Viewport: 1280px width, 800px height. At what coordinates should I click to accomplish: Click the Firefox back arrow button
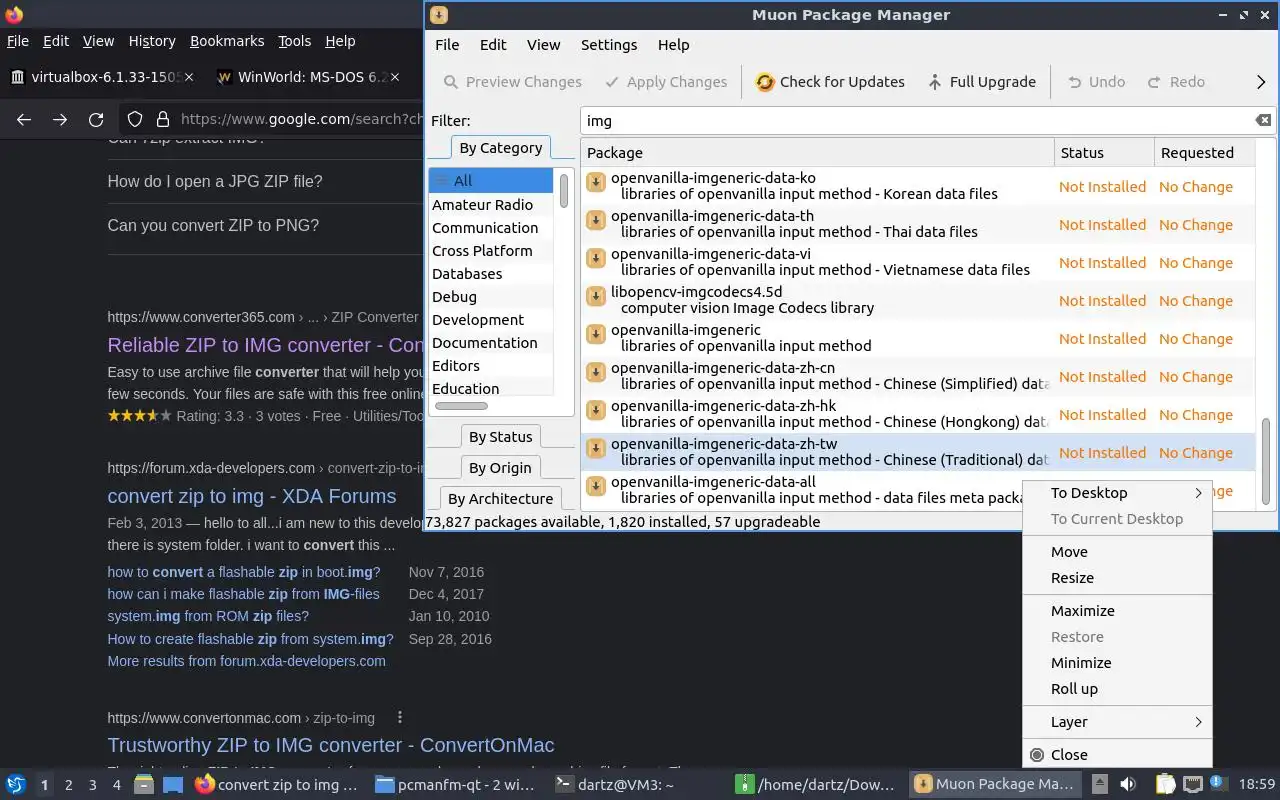(x=24, y=119)
